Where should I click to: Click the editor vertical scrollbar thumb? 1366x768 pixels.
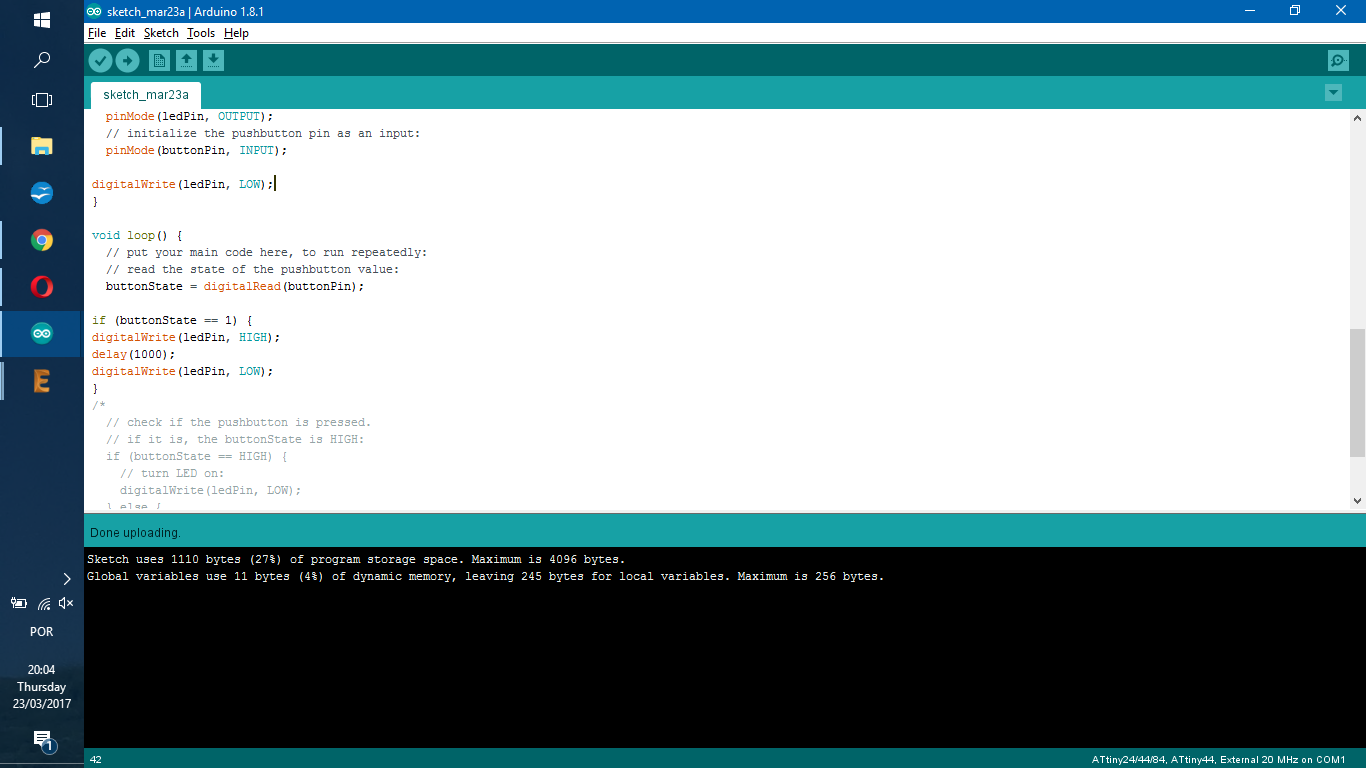(1357, 392)
